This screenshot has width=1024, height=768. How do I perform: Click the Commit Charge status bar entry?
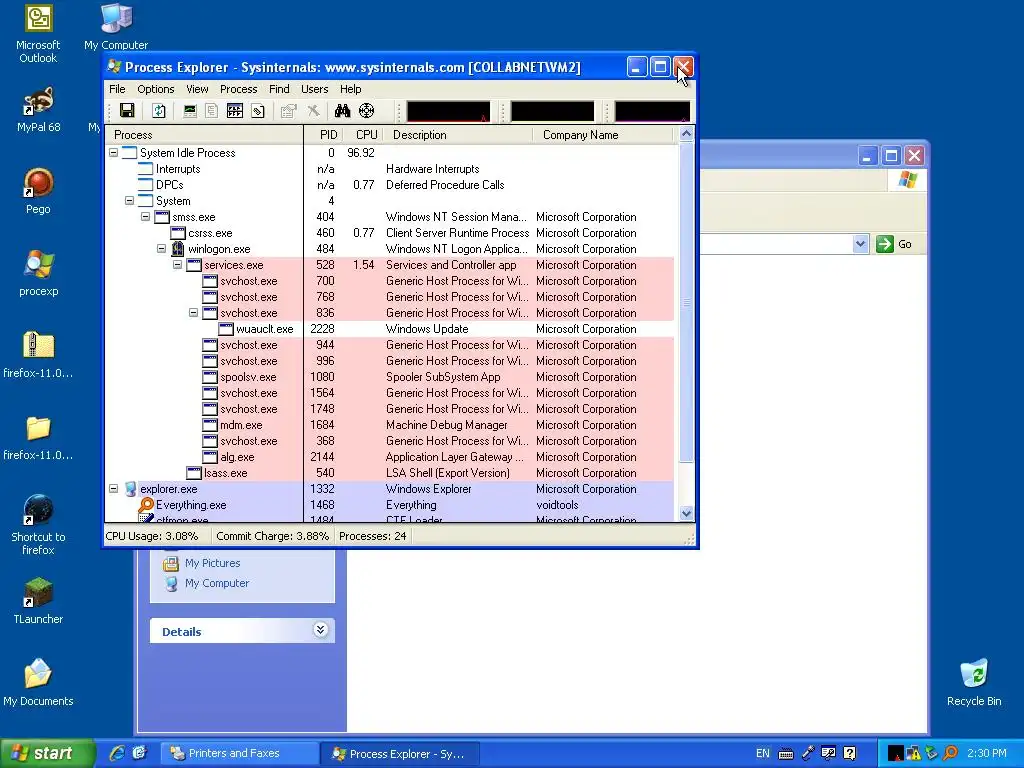tap(272, 536)
